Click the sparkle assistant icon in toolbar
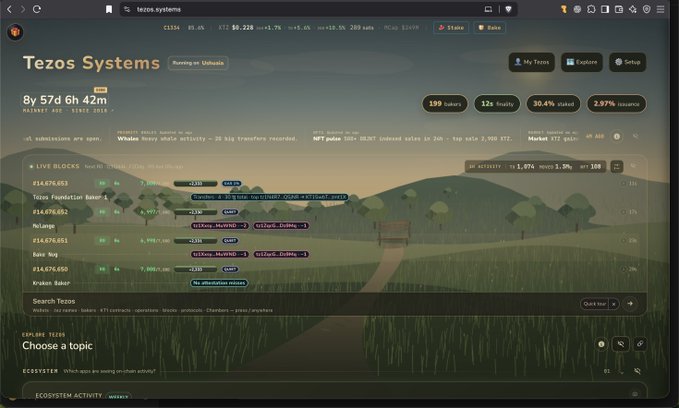The width and height of the screenshot is (679, 408). pyautogui.click(x=633, y=9)
